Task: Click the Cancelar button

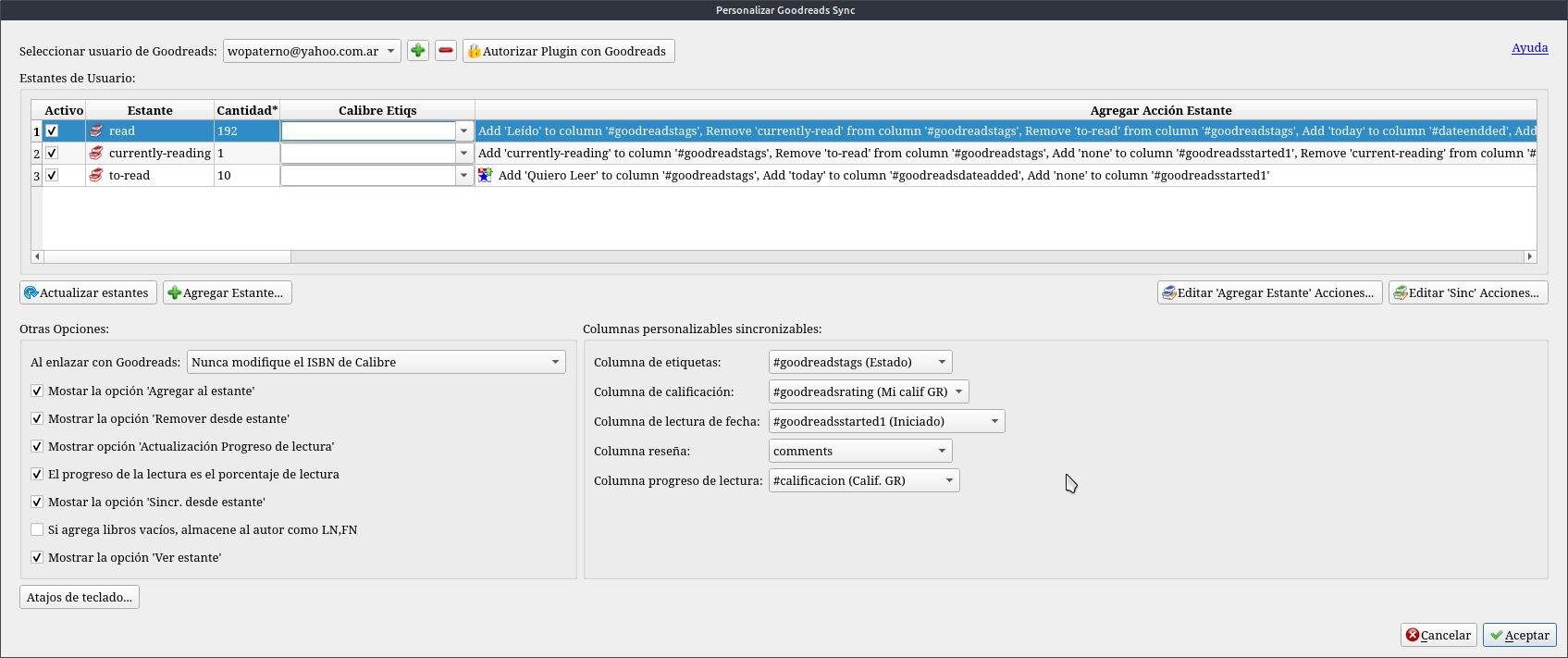Action: click(x=1438, y=635)
